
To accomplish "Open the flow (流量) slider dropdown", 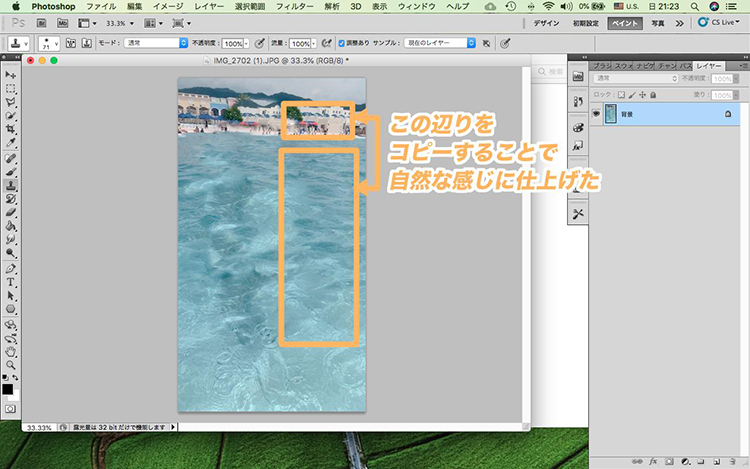I will [314, 44].
